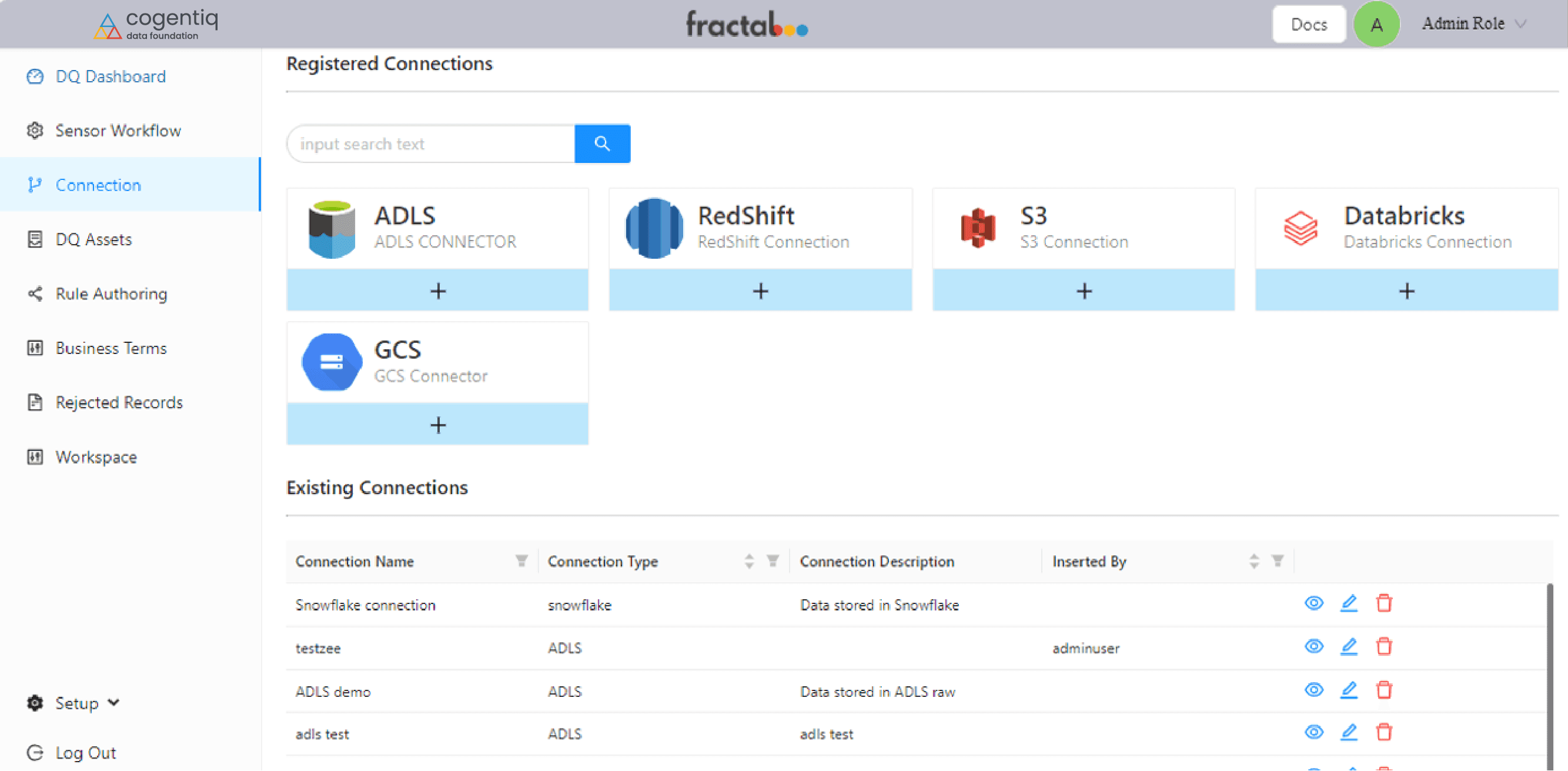Screen dimensions: 1568x771
Task: Click the Databricks logo icon
Action: (1300, 229)
